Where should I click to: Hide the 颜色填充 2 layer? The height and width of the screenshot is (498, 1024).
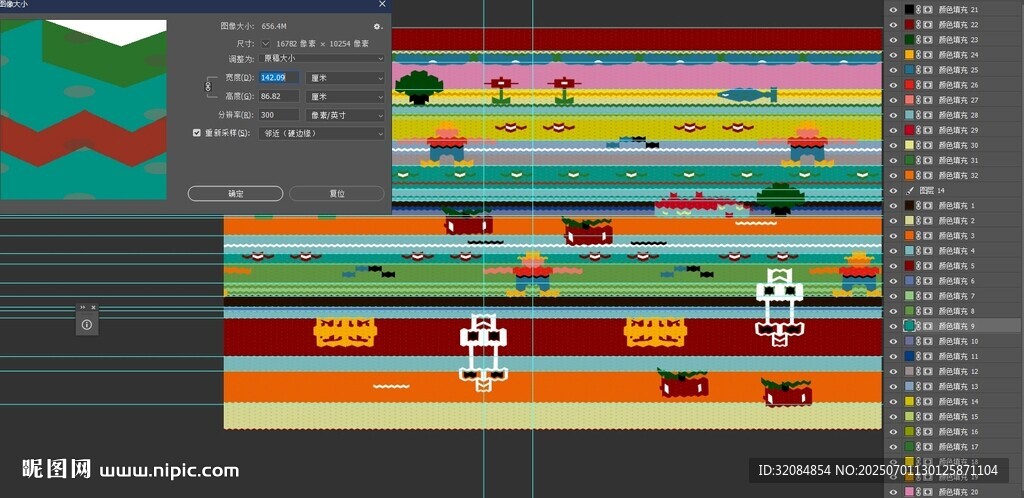(893, 221)
